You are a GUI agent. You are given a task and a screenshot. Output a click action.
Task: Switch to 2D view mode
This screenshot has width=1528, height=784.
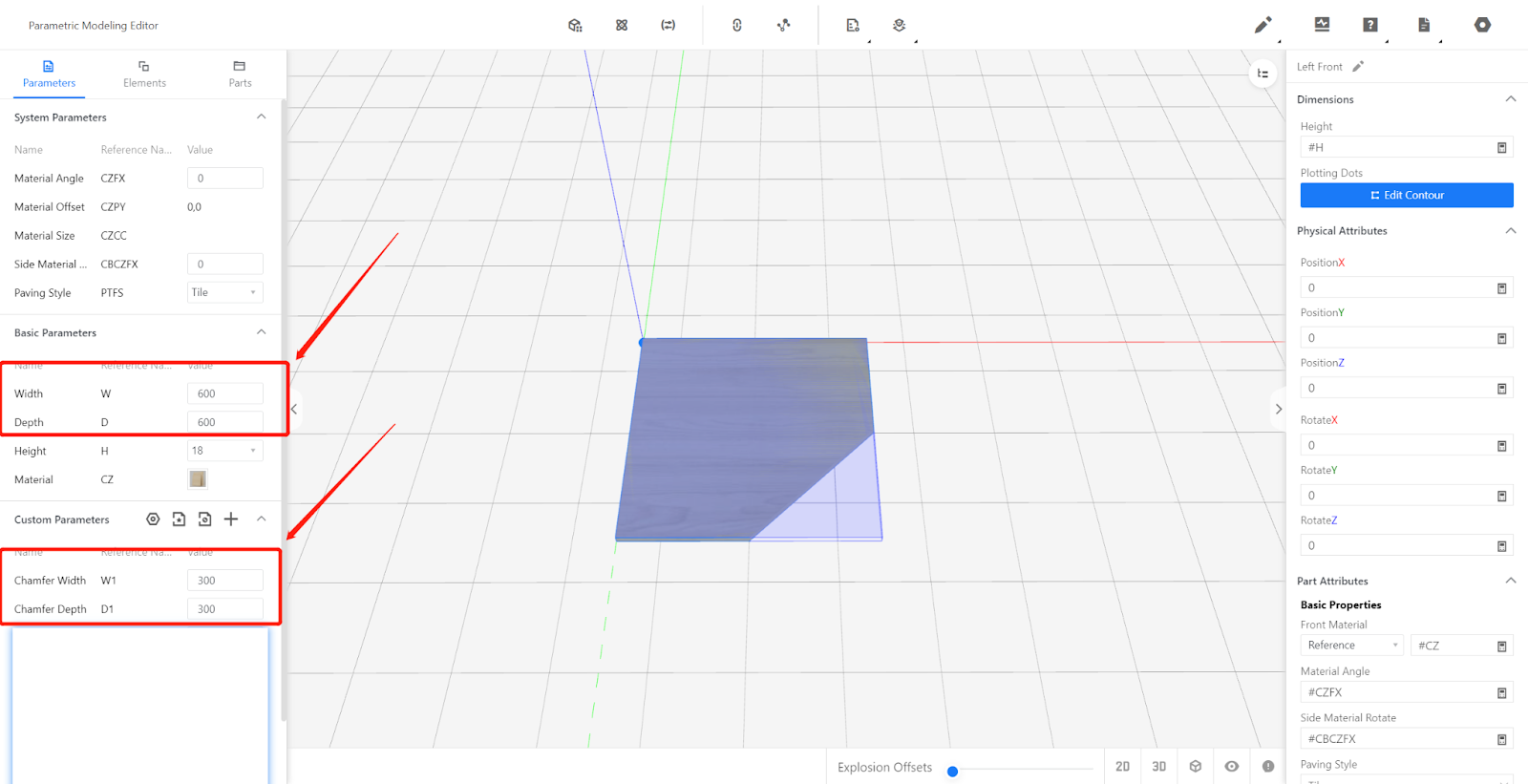click(1122, 767)
